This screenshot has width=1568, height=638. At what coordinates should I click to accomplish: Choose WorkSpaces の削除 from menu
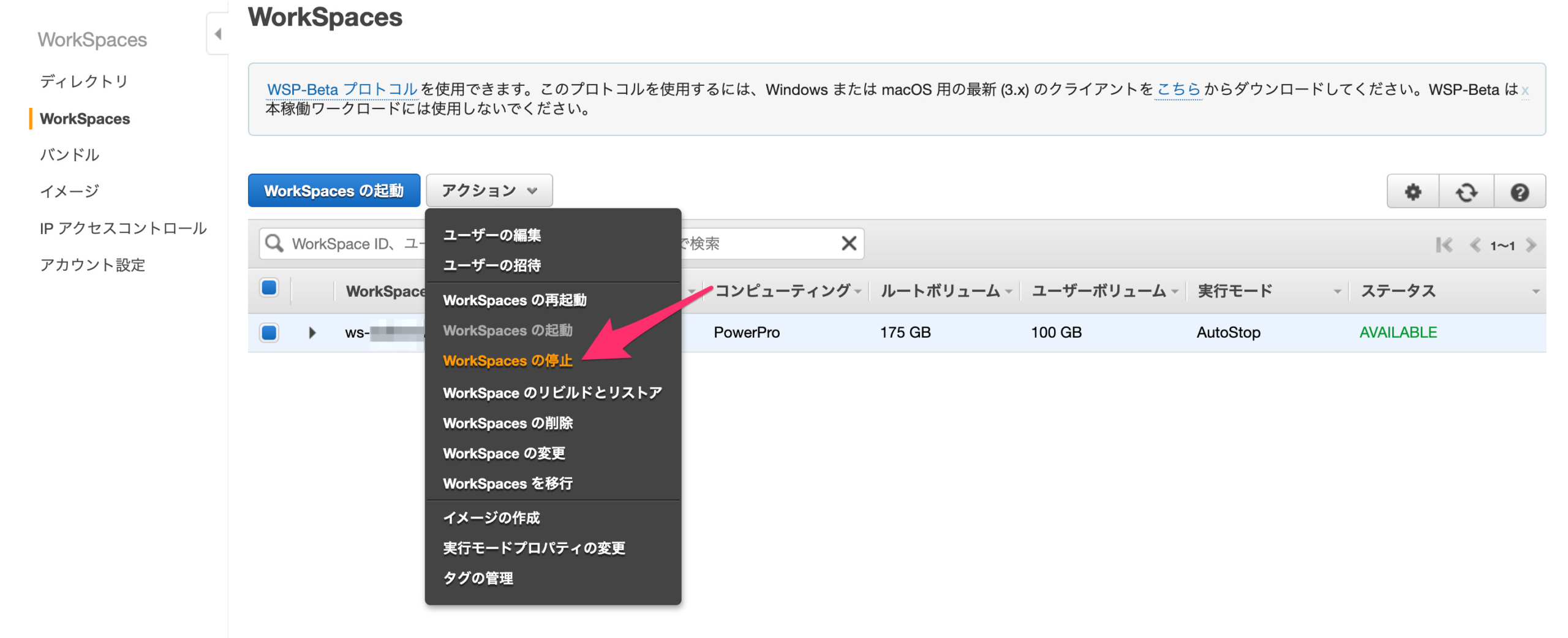tap(507, 423)
